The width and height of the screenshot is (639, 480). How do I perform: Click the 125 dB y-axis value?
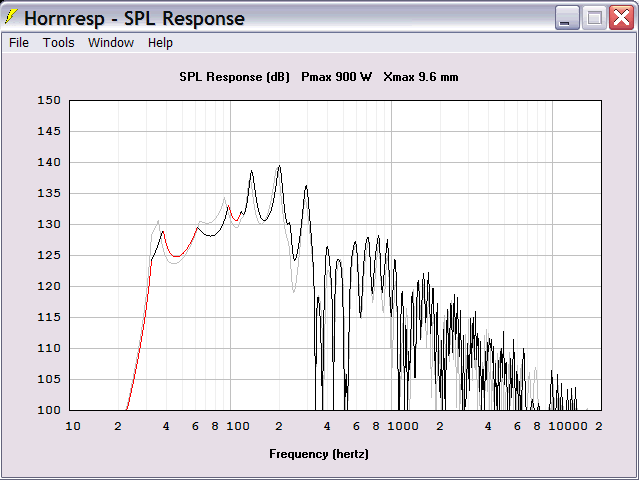pyautogui.click(x=49, y=255)
